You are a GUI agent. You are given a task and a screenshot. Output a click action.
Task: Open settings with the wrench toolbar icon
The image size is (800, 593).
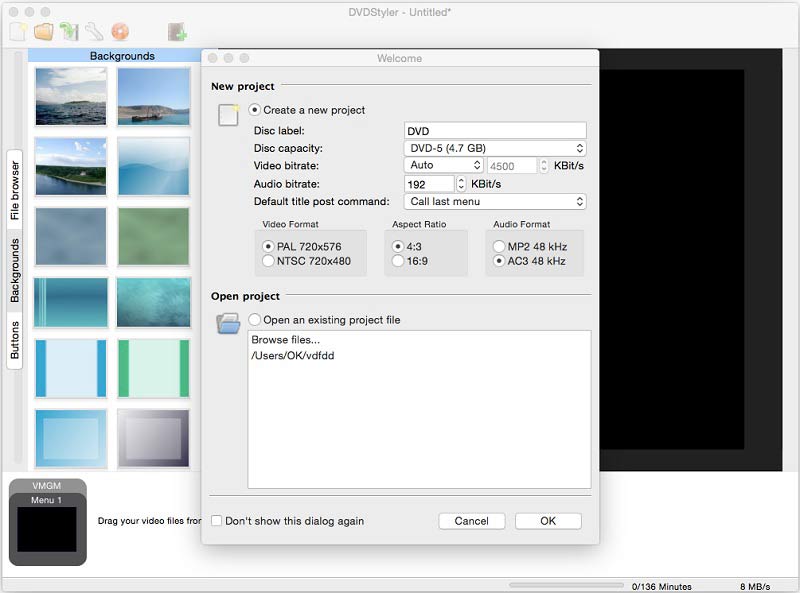[93, 31]
